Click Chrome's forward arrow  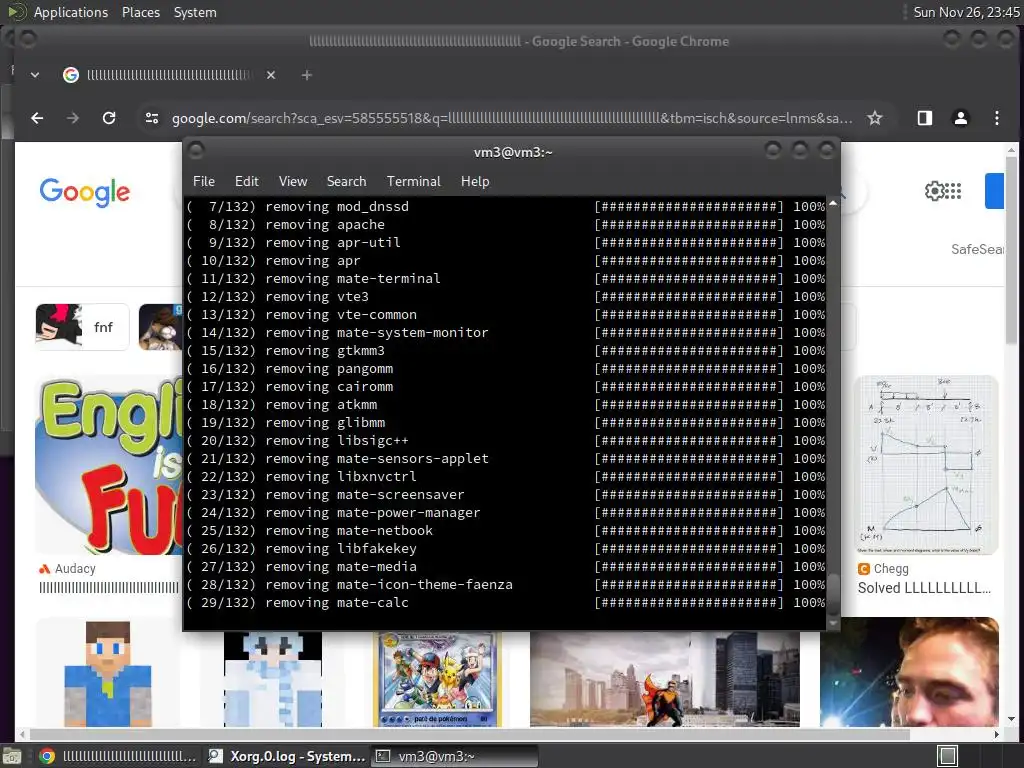tap(72, 118)
